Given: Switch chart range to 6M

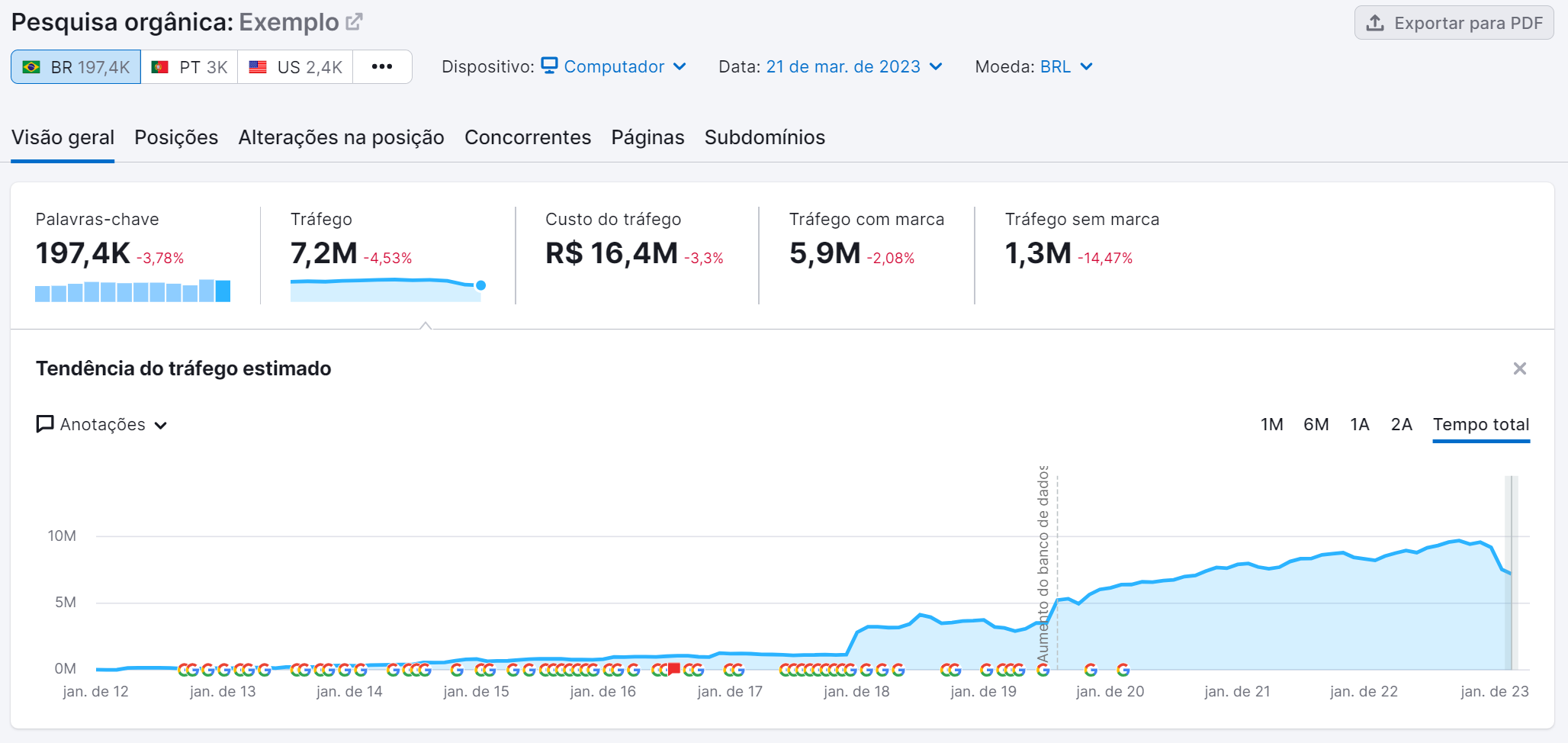Looking at the screenshot, I should pos(1316,424).
